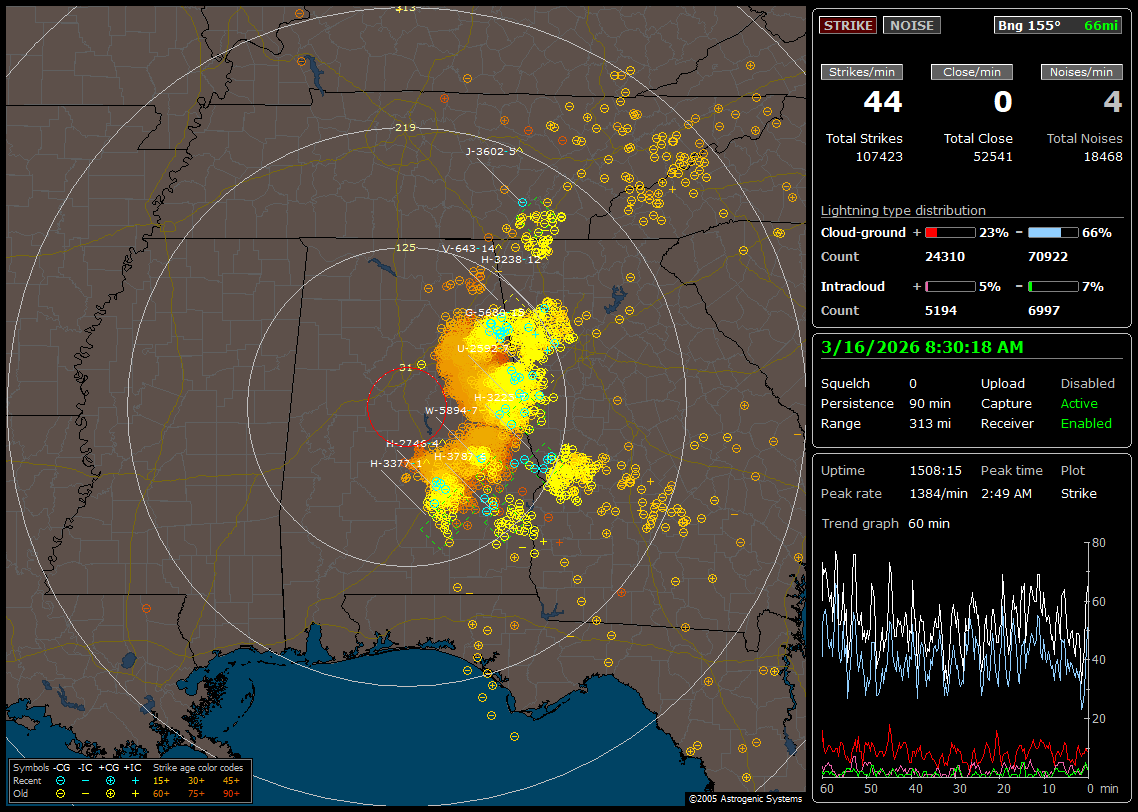Screen dimensions: 1138x812
Task: Toggle the NOISE indicator button
Action: pyautogui.click(x=911, y=25)
